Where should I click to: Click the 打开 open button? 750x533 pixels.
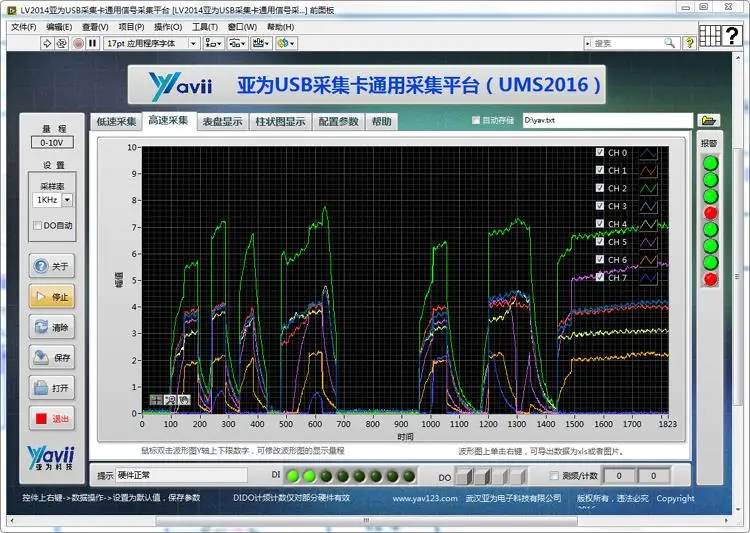[x=52, y=388]
